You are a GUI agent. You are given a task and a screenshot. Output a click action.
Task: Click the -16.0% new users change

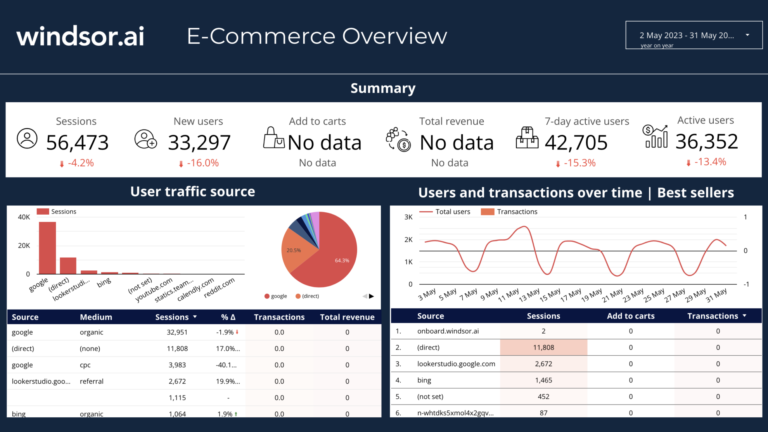tap(198, 163)
